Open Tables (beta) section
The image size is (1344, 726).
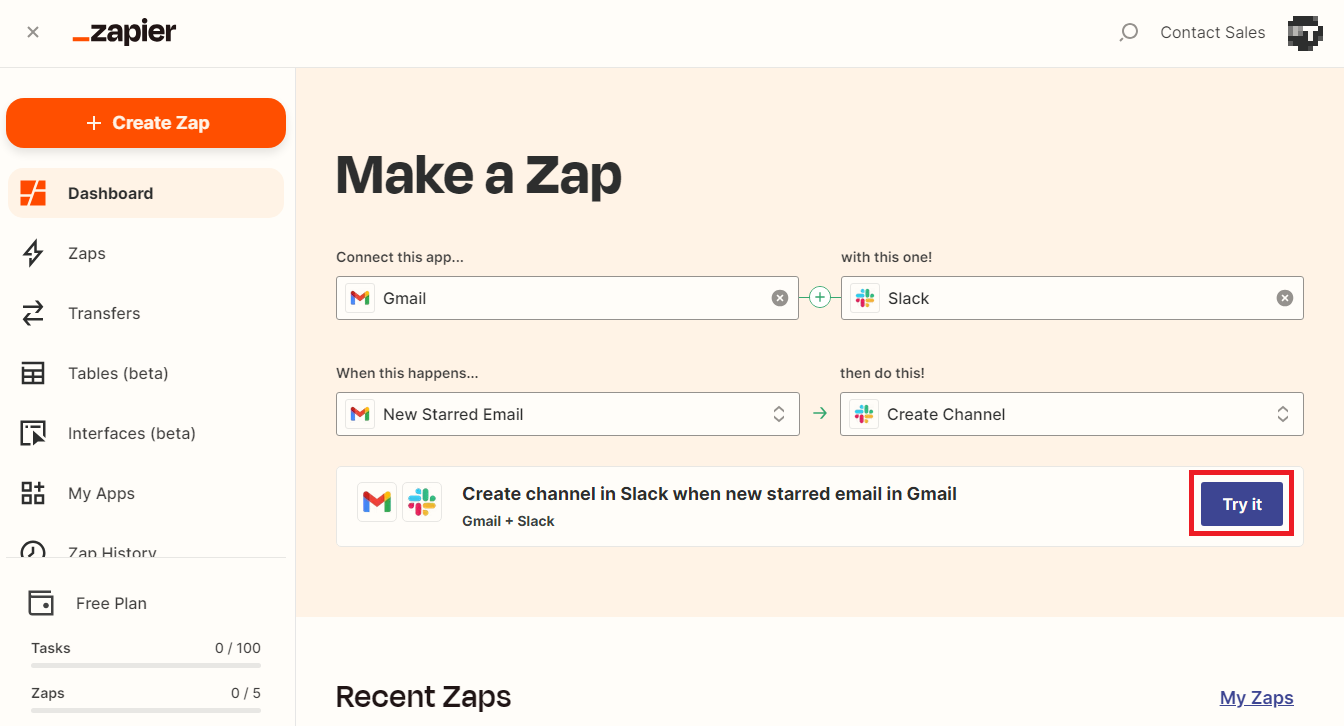[x=118, y=373]
